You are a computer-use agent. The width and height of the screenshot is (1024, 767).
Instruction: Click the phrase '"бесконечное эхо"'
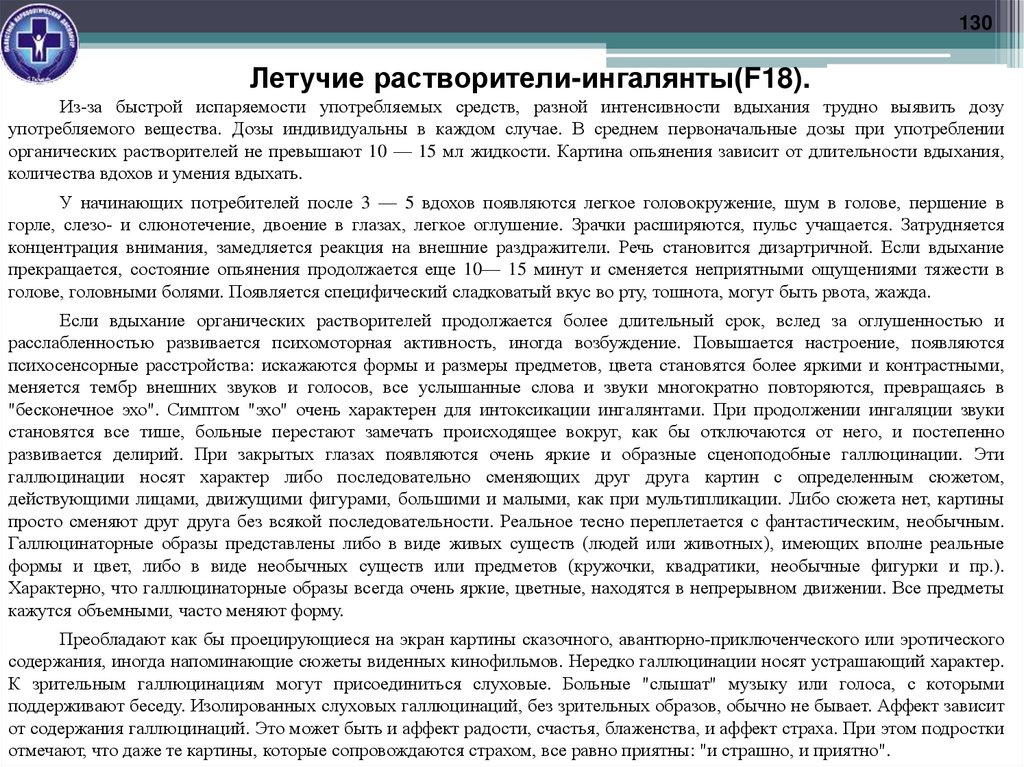click(x=83, y=410)
